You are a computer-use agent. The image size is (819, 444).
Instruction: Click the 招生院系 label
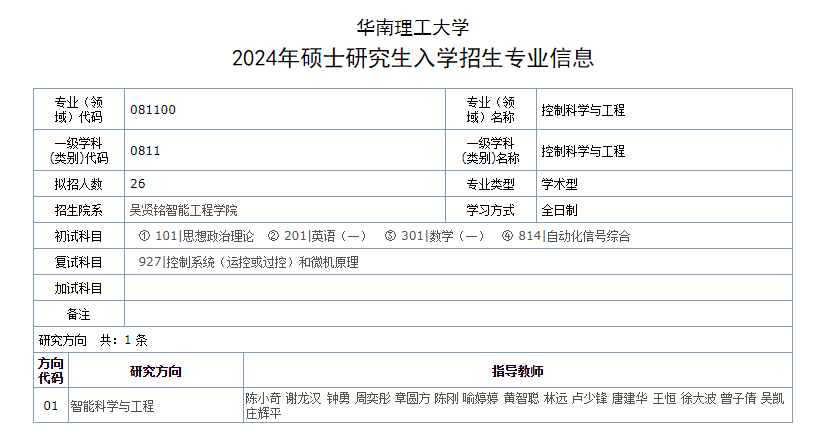point(79,210)
